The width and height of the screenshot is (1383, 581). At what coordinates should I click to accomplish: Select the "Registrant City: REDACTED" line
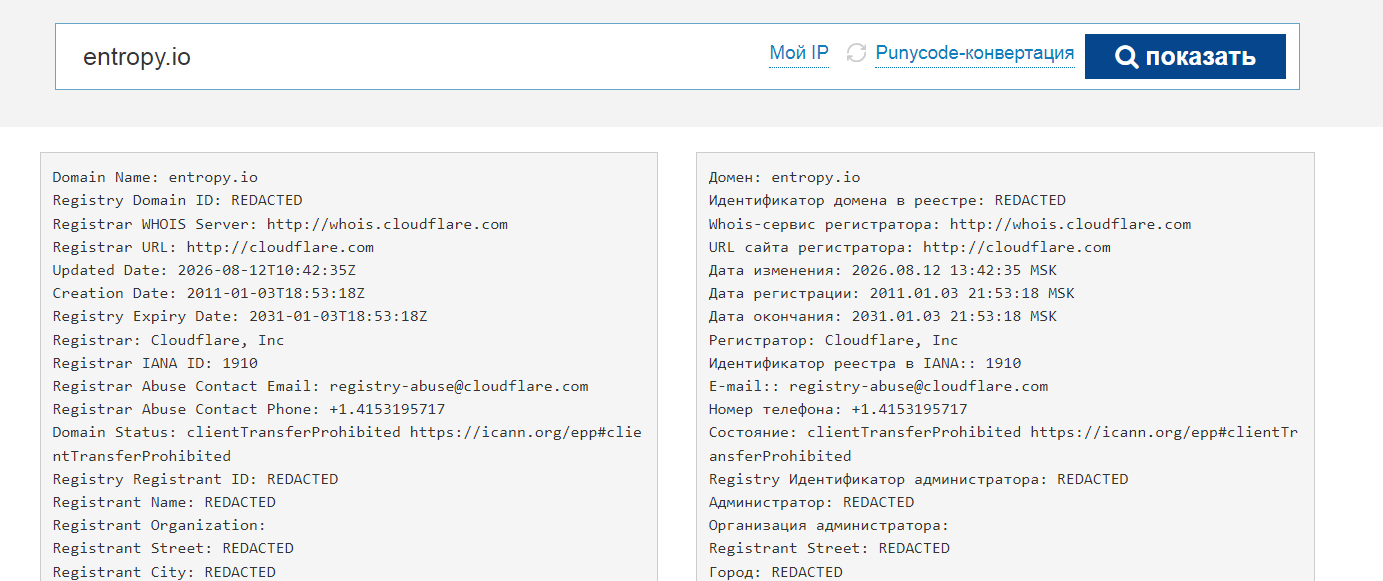click(x=164, y=572)
